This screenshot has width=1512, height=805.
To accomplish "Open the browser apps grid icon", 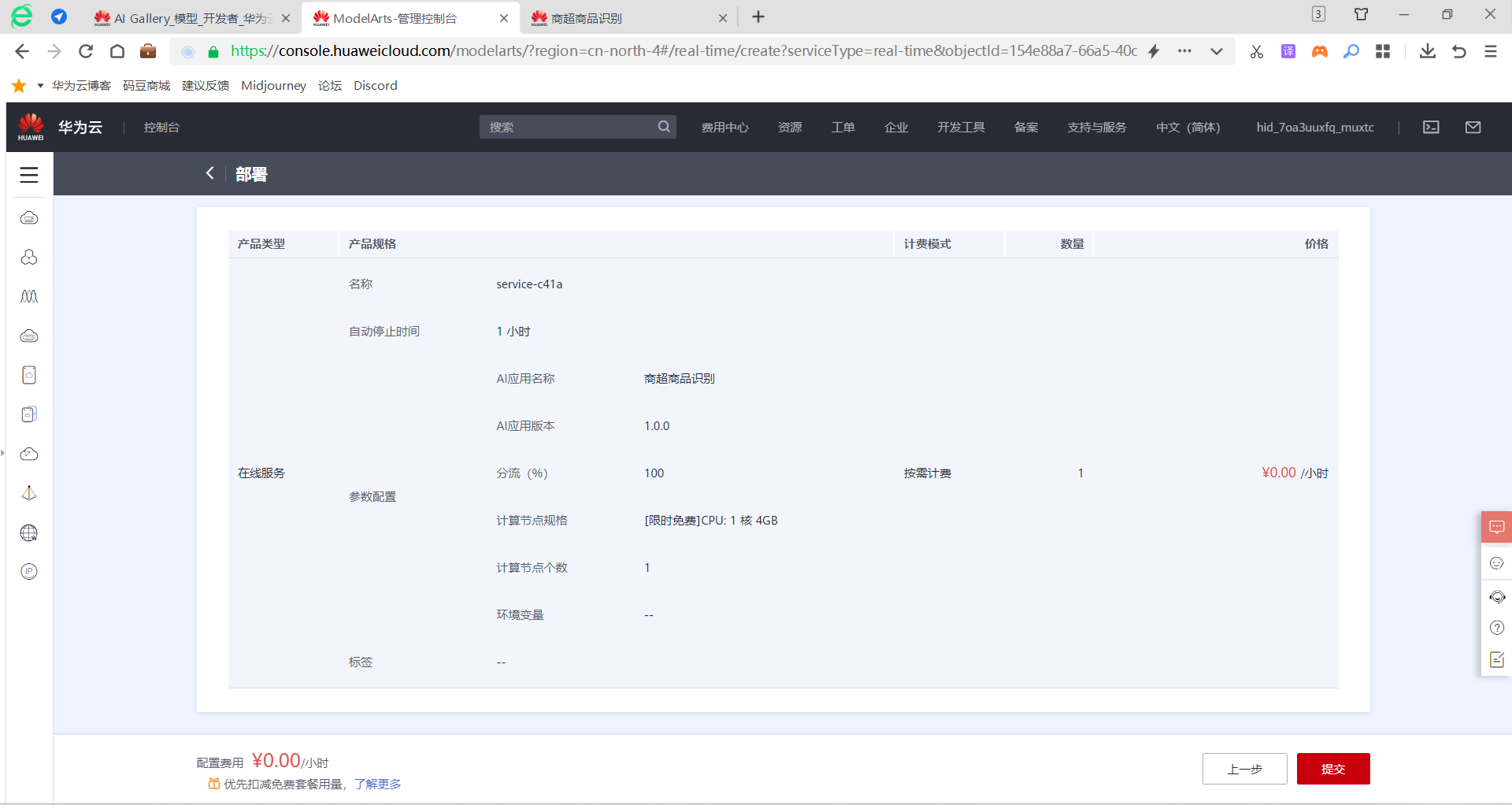I will pyautogui.click(x=1383, y=51).
